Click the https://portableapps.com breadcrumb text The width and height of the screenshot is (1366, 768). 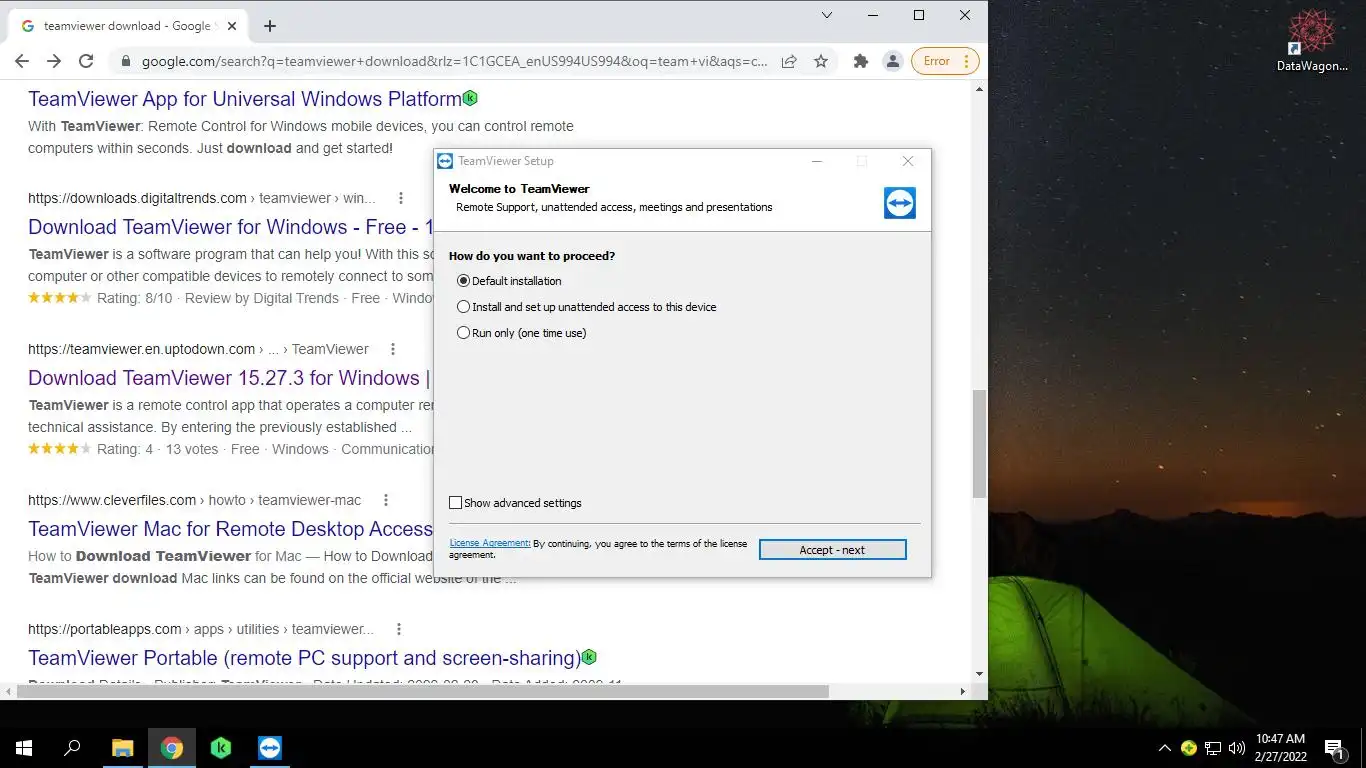click(x=105, y=629)
